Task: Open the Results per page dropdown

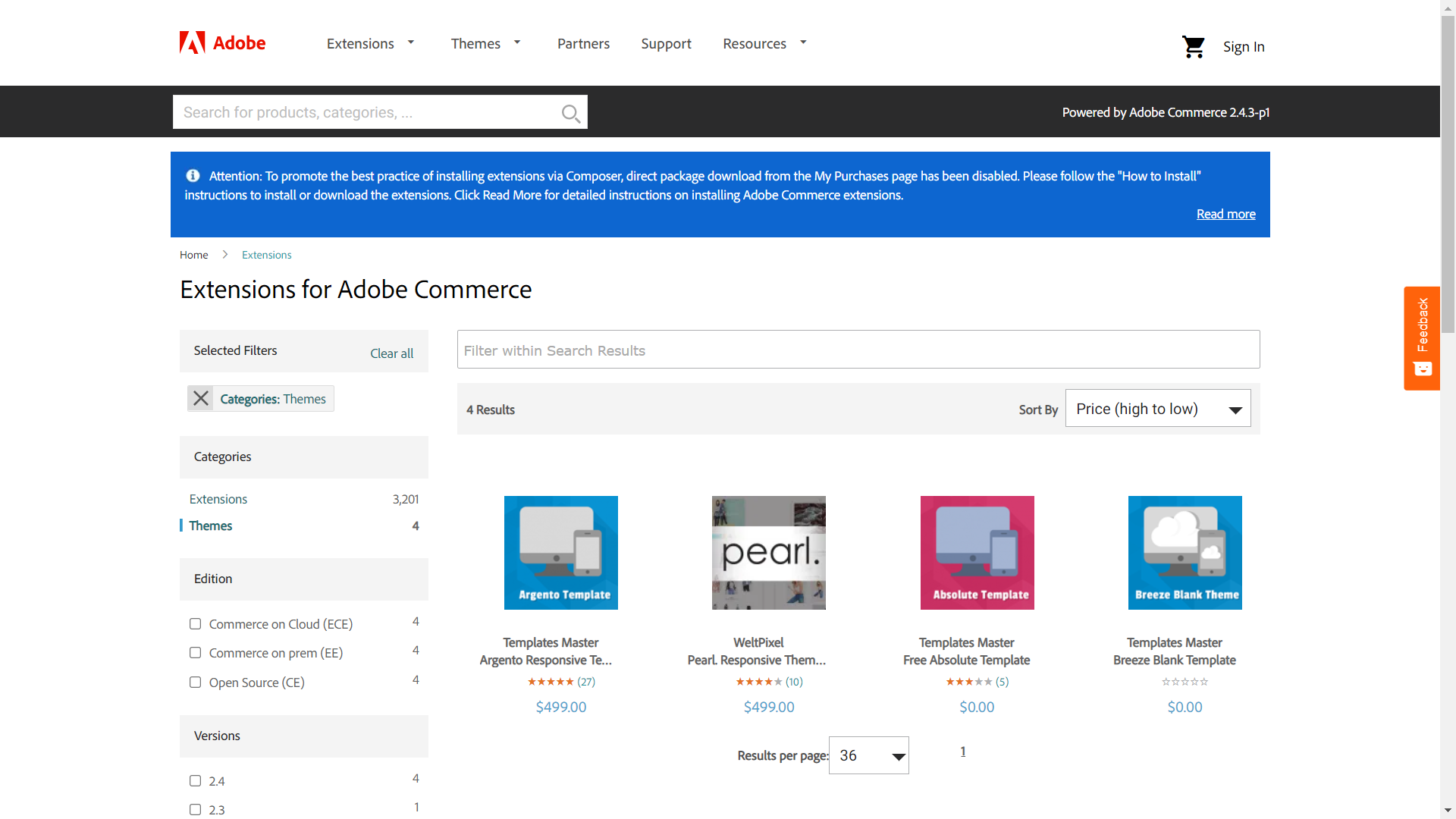Action: (x=869, y=755)
